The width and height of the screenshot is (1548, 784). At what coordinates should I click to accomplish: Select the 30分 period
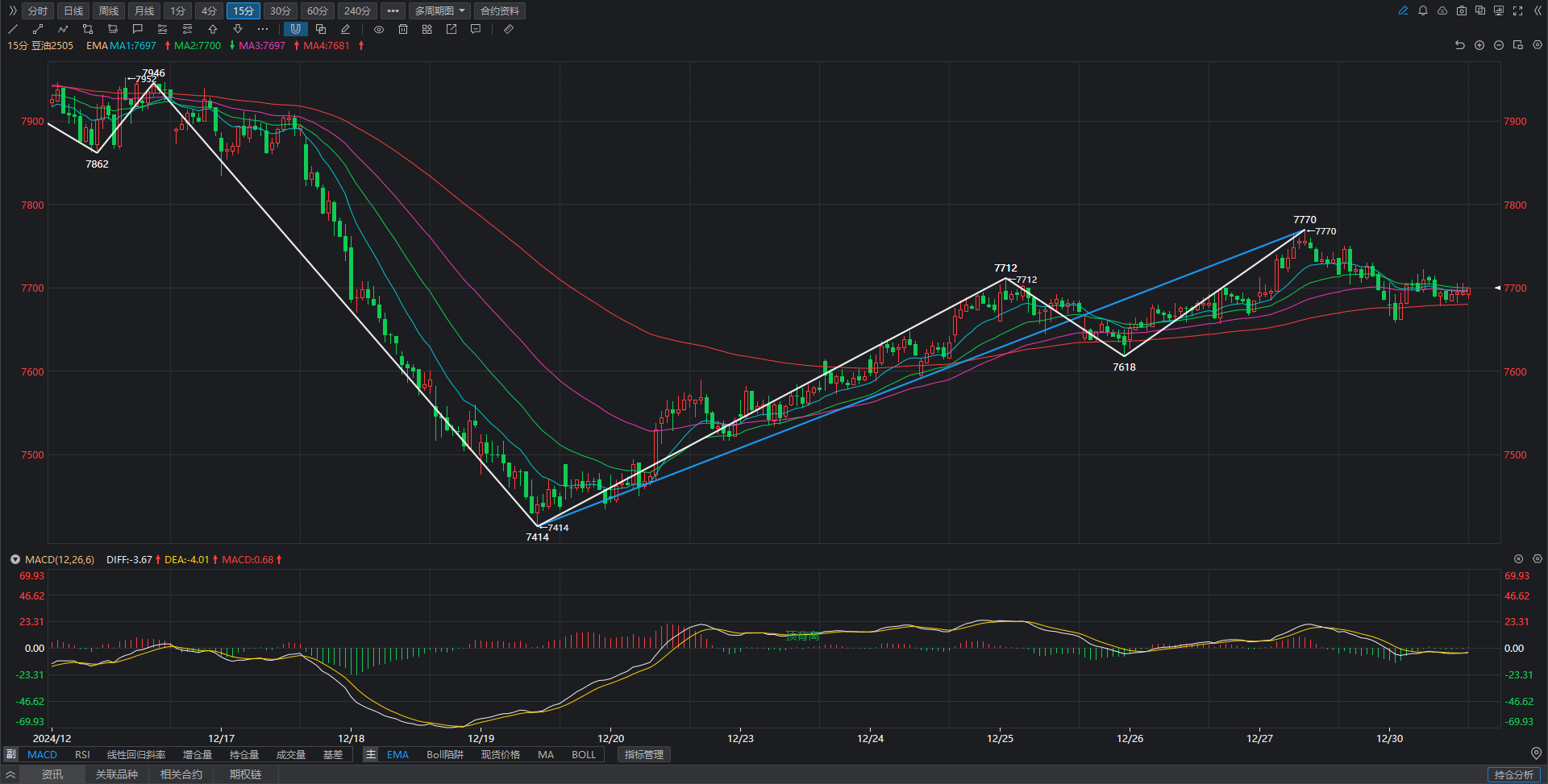tap(281, 10)
